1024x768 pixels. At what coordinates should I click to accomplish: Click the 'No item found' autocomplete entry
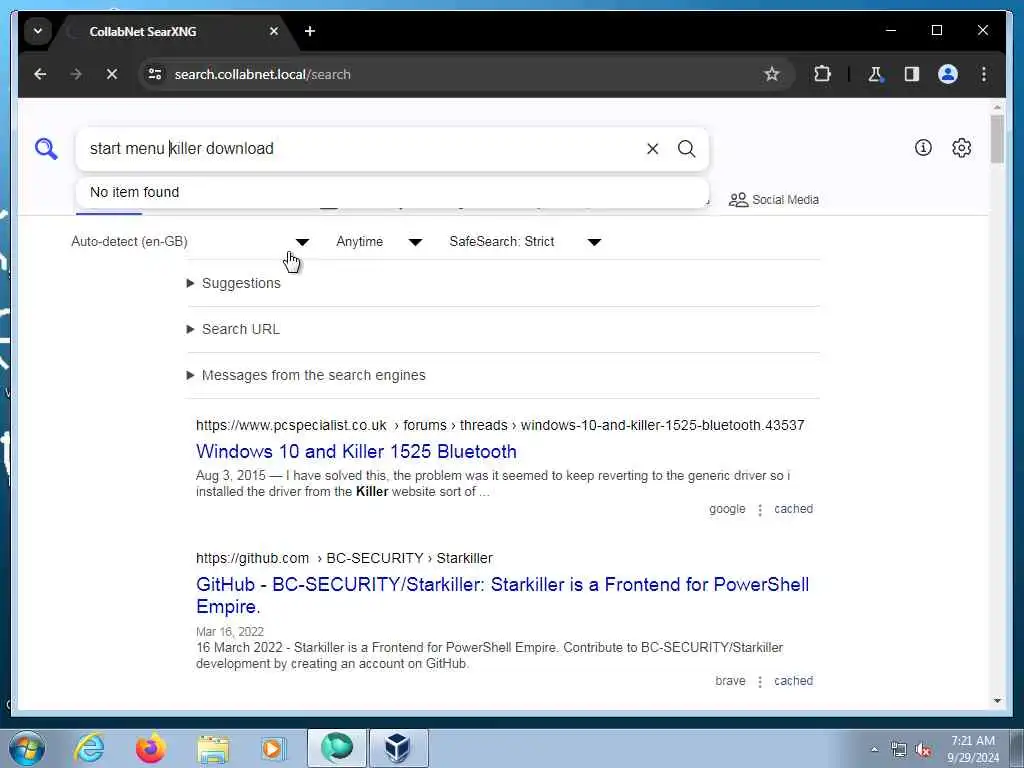click(392, 192)
